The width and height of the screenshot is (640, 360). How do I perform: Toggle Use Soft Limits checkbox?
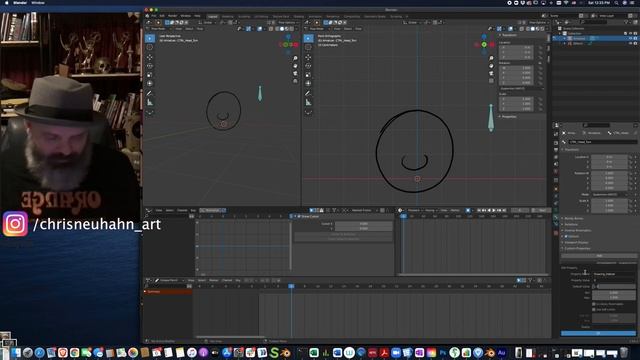[594, 309]
